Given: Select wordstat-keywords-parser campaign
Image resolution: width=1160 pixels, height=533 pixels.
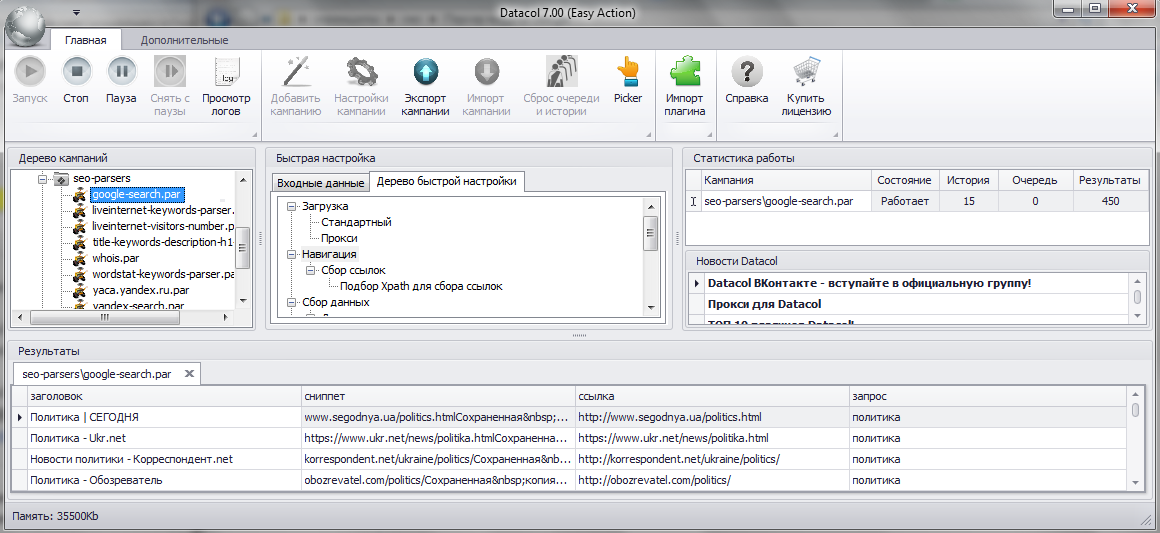Looking at the screenshot, I should [x=163, y=274].
